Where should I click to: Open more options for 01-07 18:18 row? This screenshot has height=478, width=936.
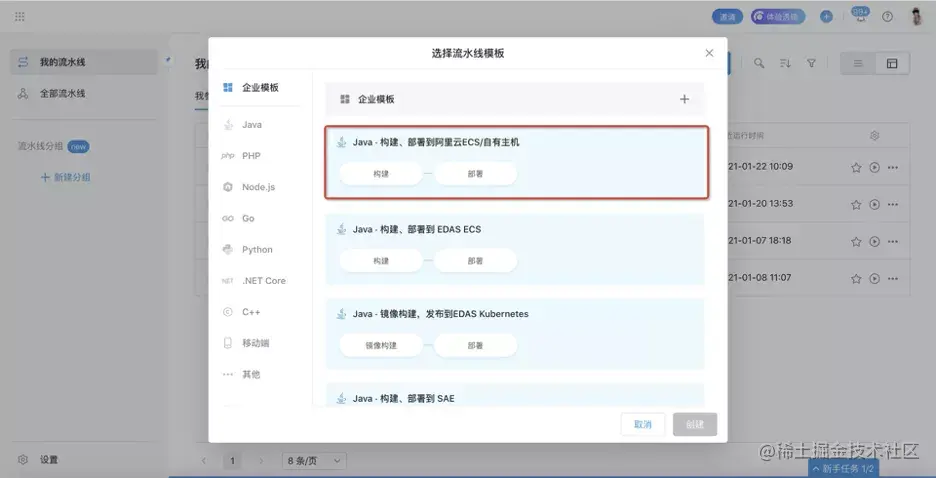893,242
